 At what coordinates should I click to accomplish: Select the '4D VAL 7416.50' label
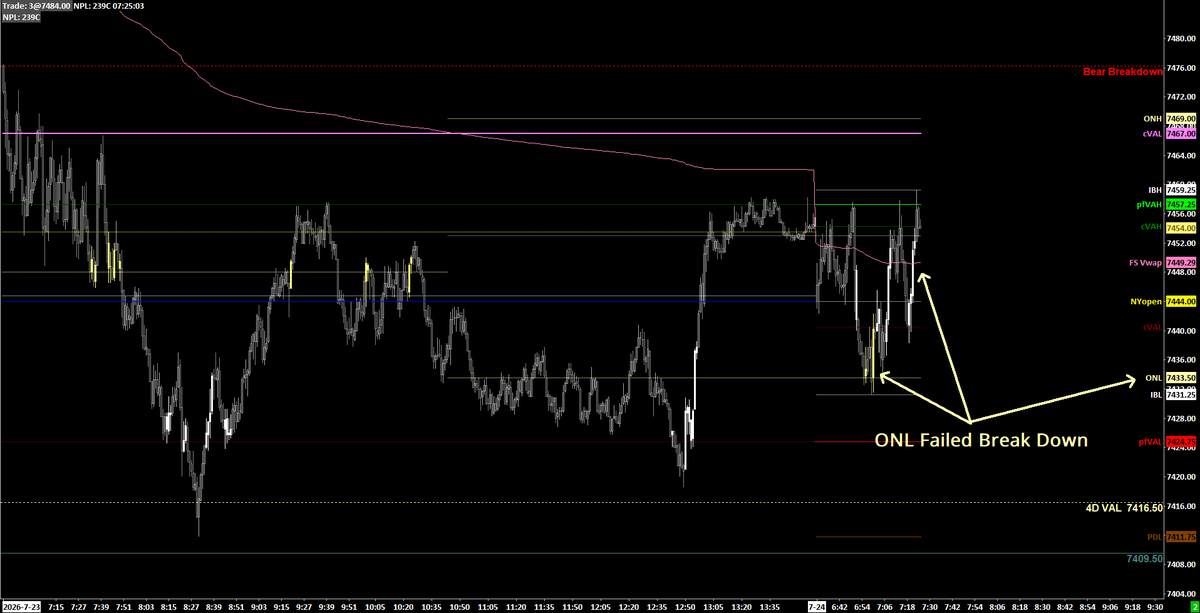click(1125, 508)
